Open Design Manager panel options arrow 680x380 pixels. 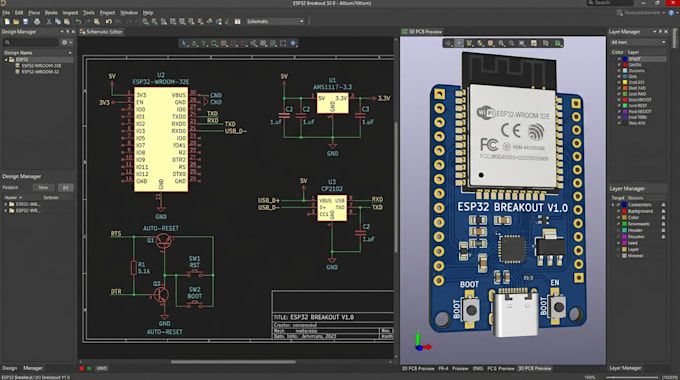[62, 32]
